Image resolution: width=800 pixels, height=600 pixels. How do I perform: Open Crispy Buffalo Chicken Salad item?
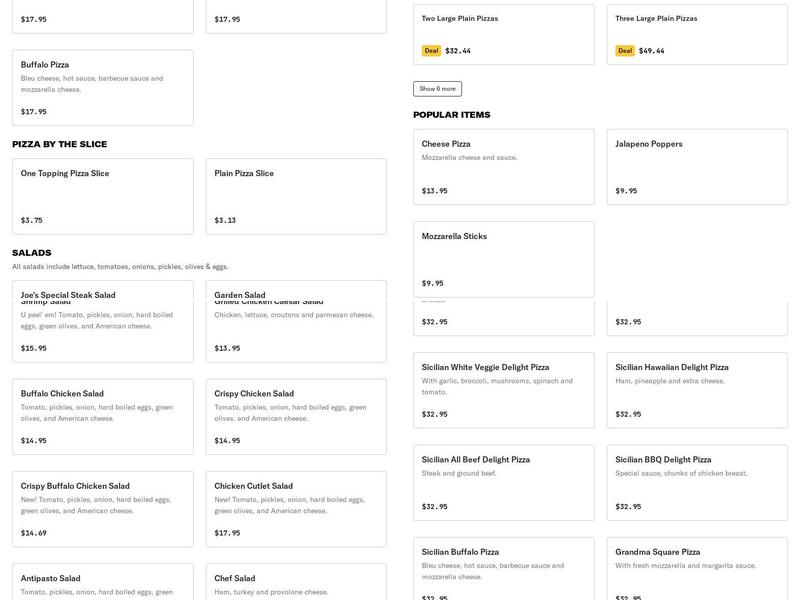[x=102, y=509]
